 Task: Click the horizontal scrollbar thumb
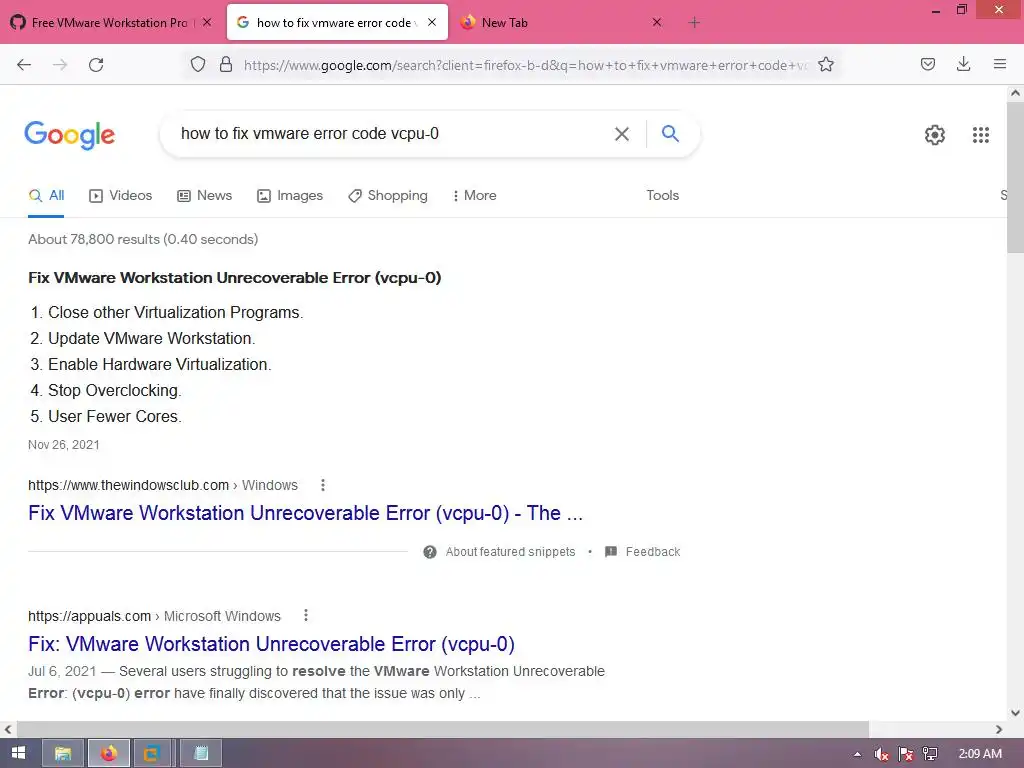tap(443, 729)
